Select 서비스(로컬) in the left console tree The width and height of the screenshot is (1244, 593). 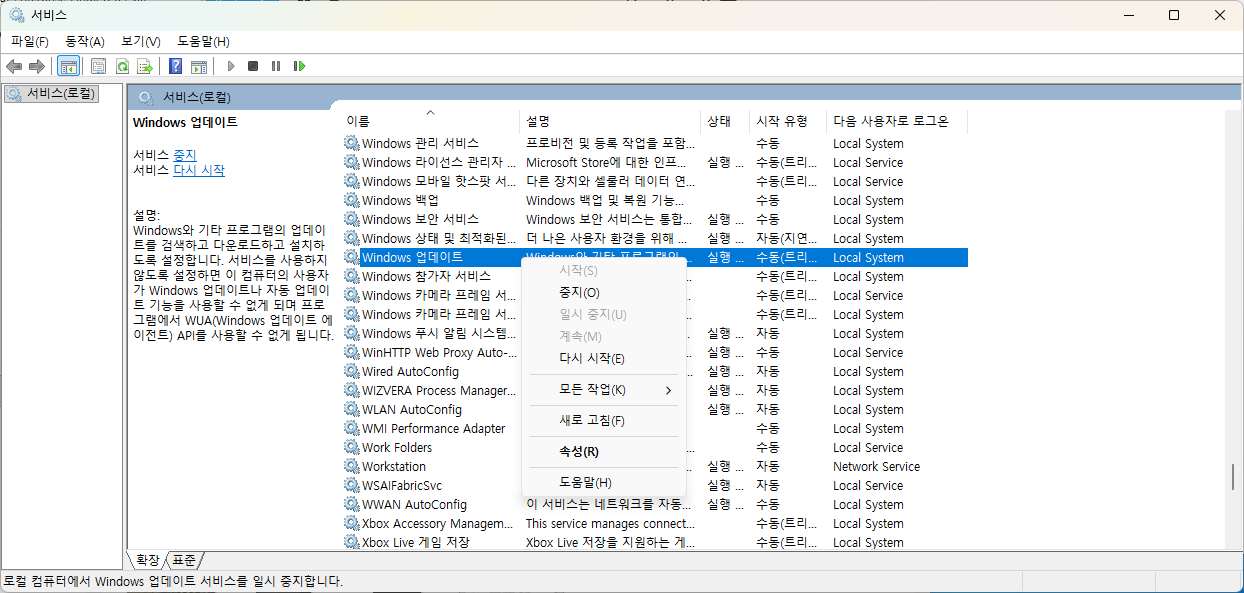[x=51, y=93]
